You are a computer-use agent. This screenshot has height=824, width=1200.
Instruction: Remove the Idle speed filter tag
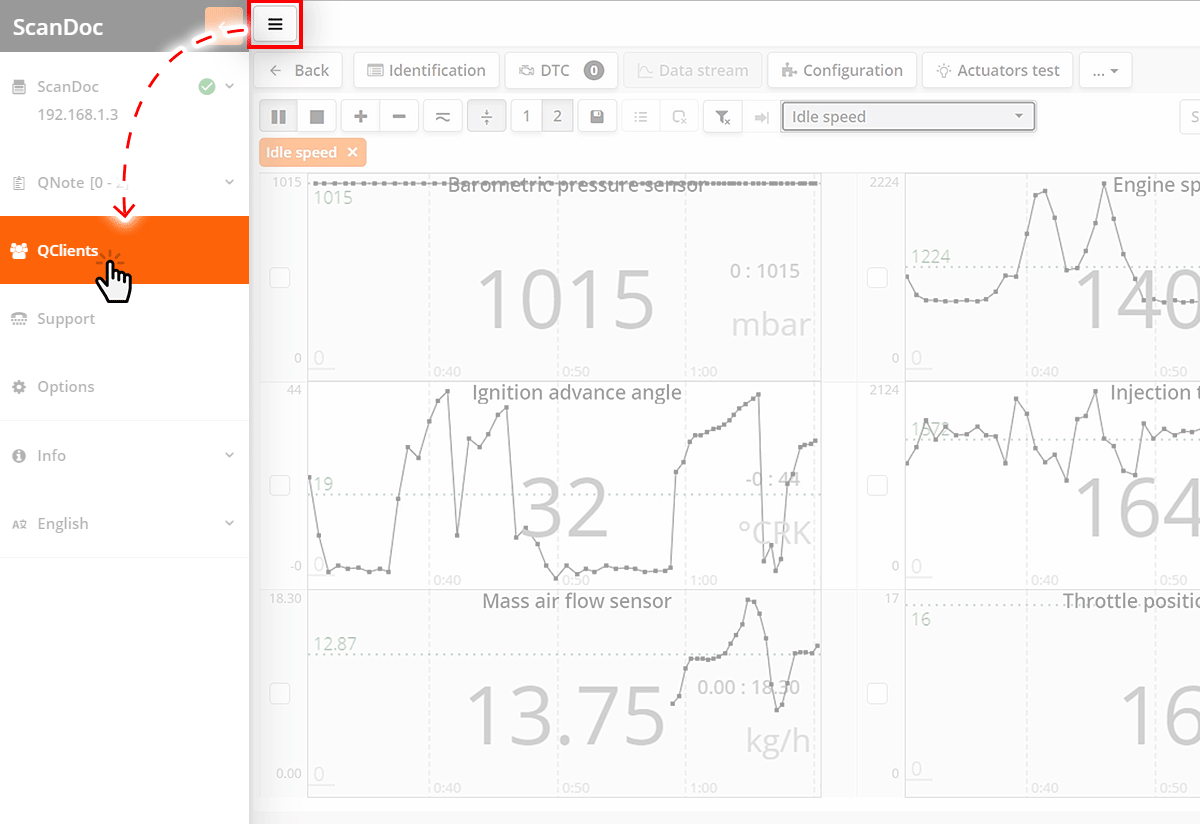pyautogui.click(x=352, y=152)
